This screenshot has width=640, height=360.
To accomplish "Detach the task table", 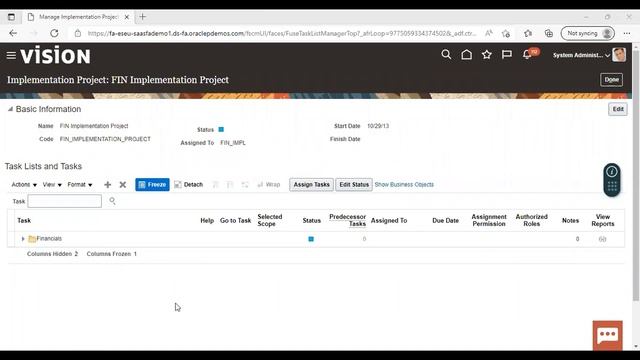I will point(189,184).
